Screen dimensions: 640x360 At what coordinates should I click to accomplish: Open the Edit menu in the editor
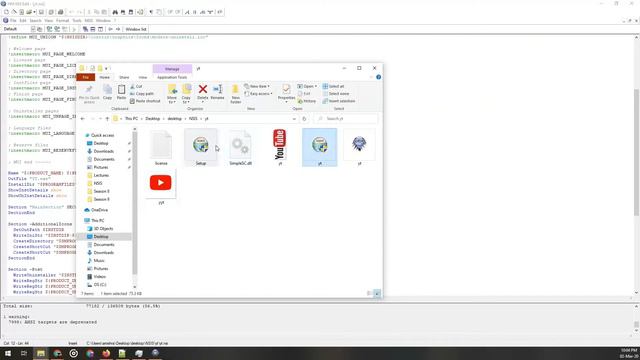[23, 20]
